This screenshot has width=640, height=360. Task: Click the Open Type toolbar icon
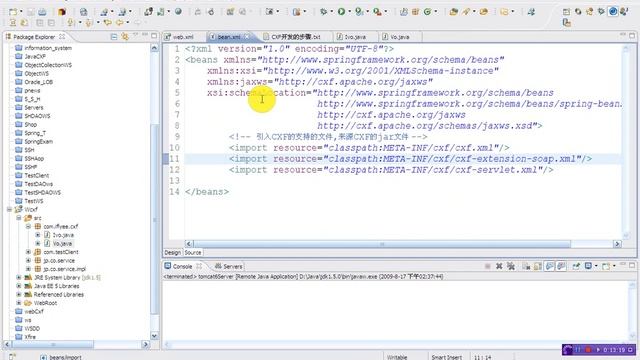[x=453, y=12]
